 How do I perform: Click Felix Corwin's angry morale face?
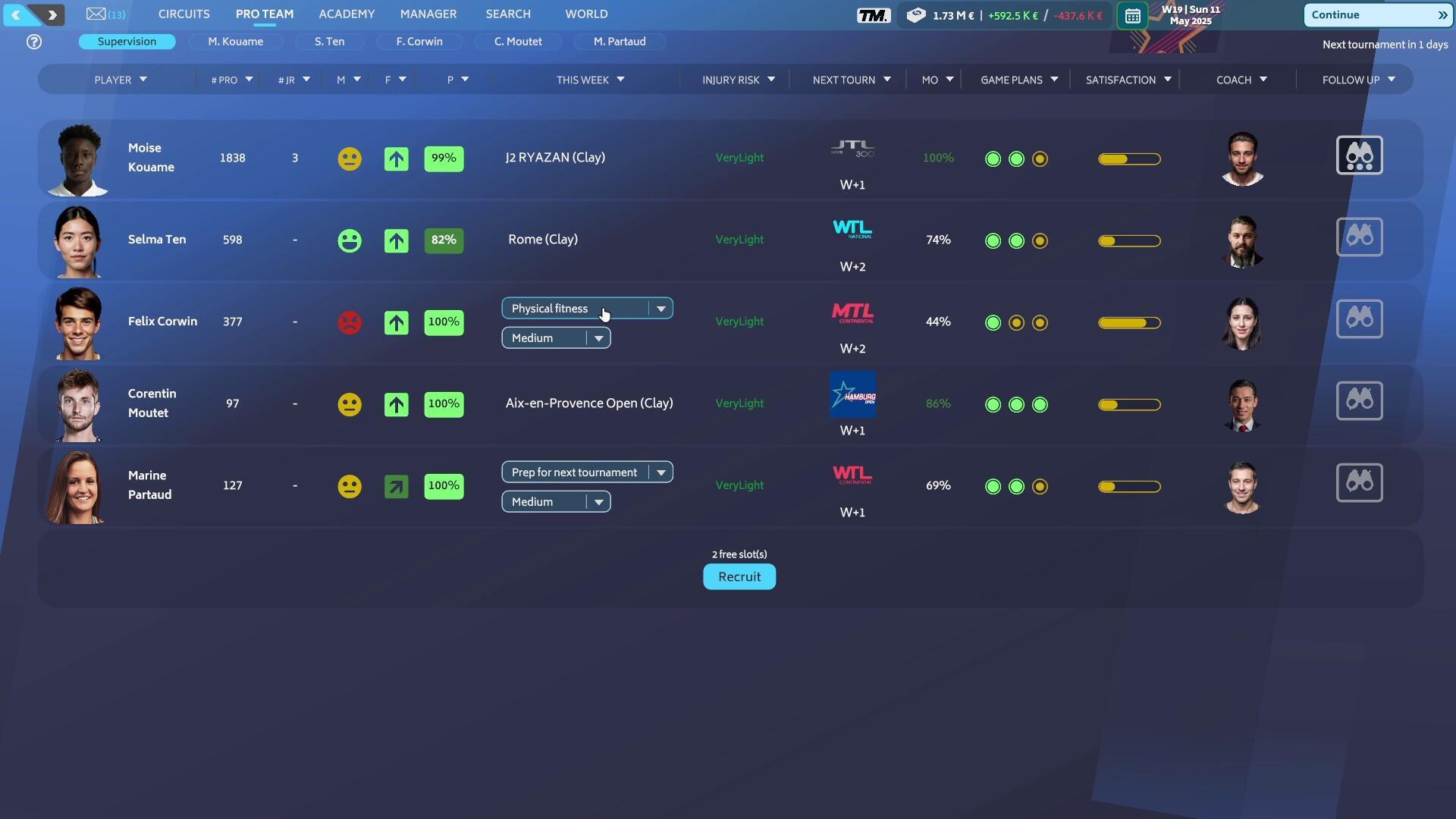pyautogui.click(x=350, y=322)
